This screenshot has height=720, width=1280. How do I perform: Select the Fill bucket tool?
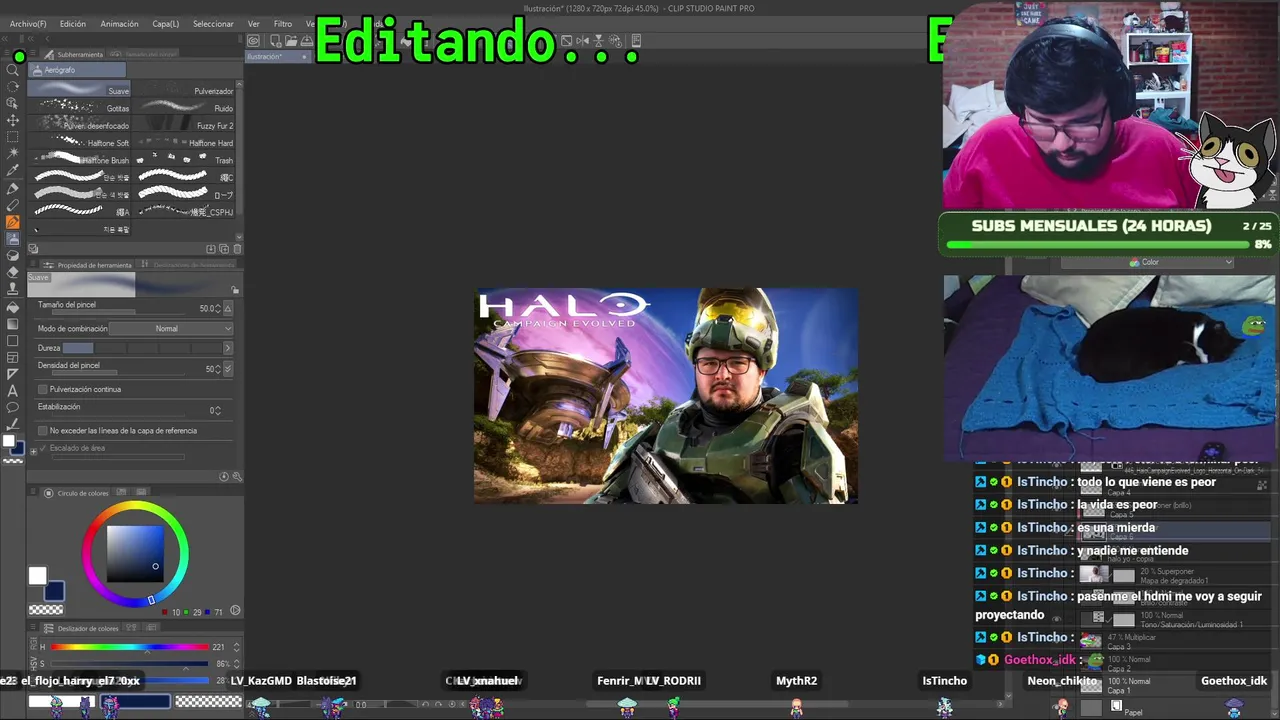(13, 306)
